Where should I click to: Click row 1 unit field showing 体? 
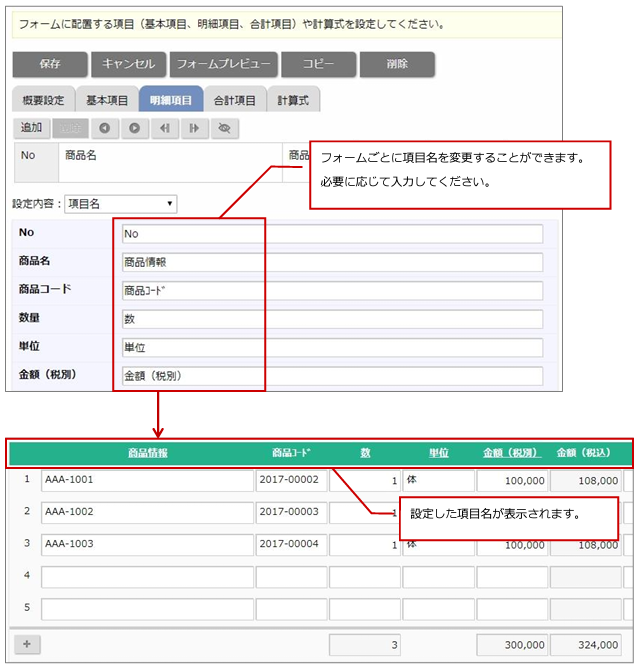tap(439, 481)
